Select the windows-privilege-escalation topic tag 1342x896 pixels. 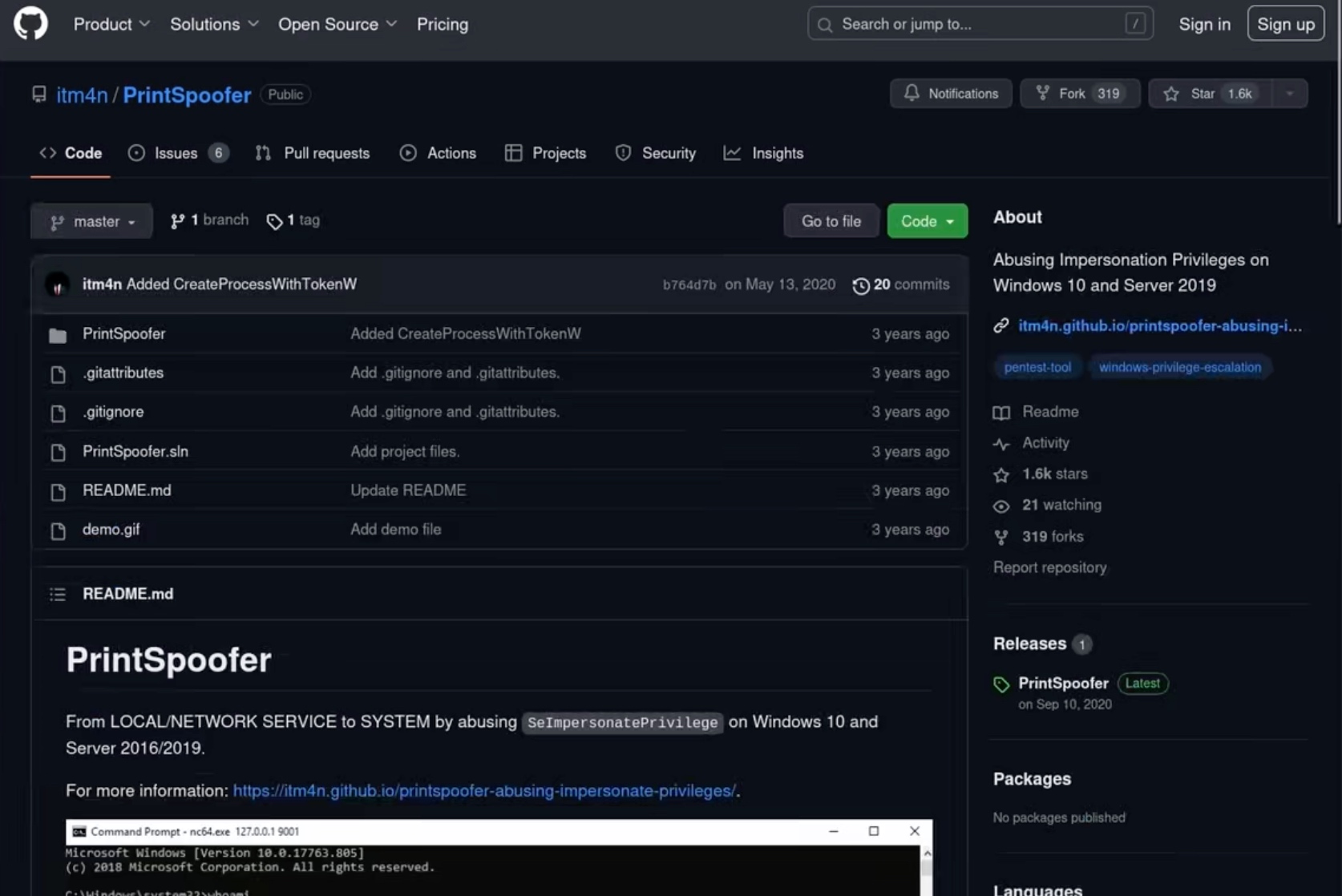pos(1180,367)
